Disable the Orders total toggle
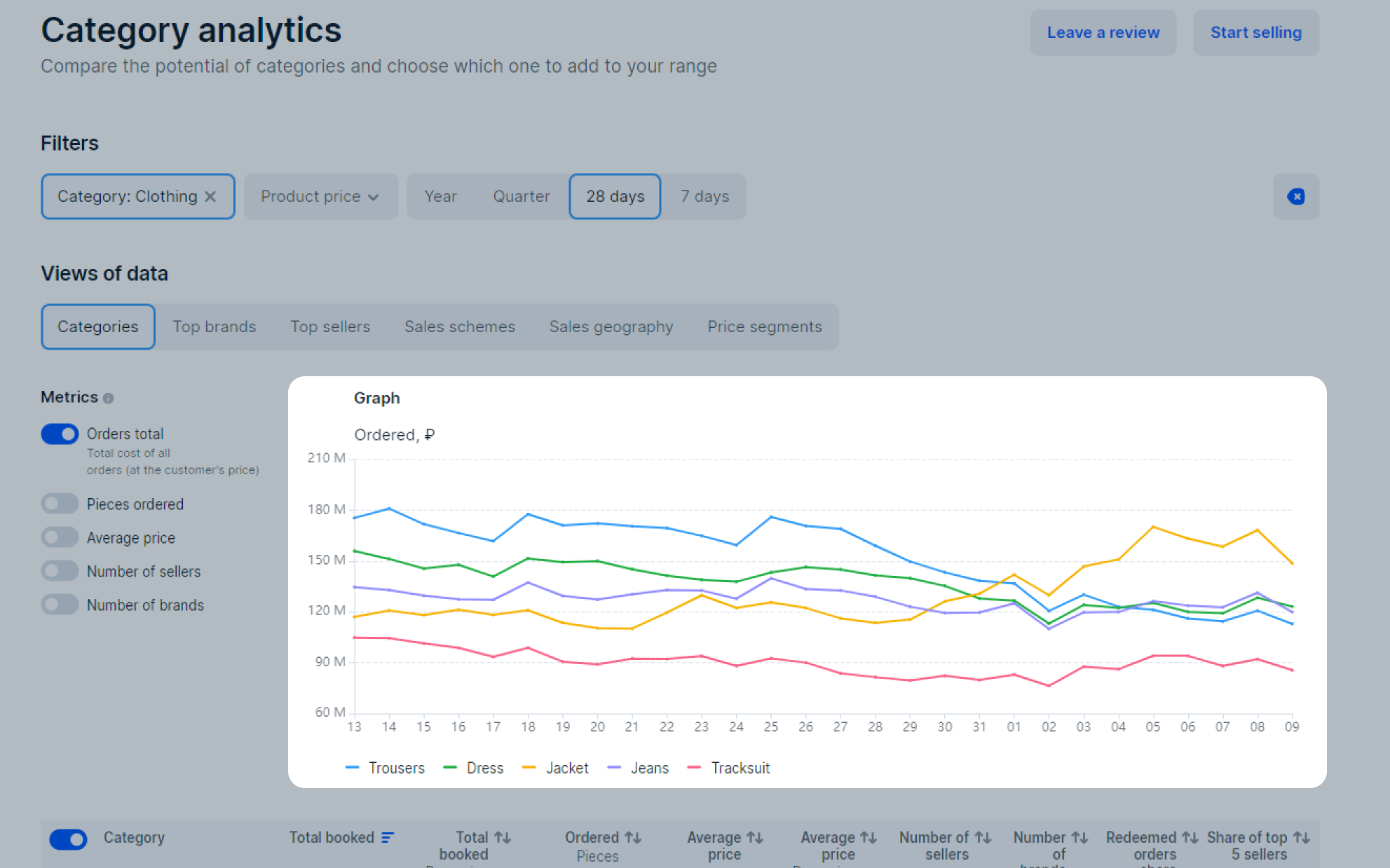 [x=60, y=434]
